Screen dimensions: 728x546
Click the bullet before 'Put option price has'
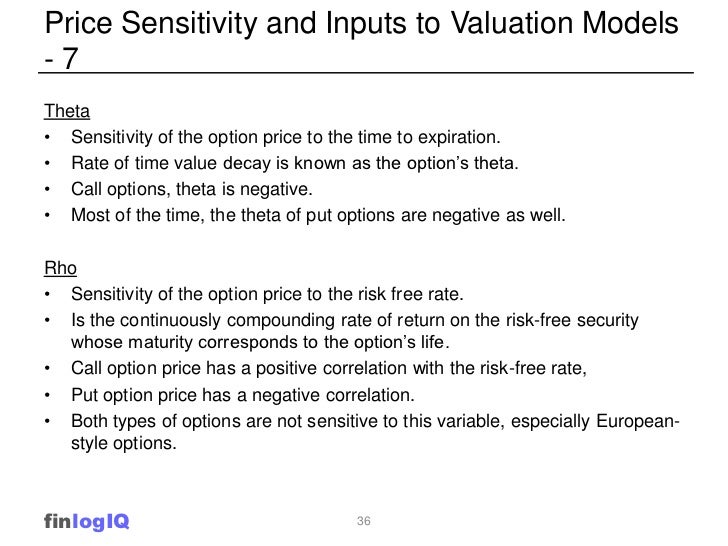pos(47,396)
